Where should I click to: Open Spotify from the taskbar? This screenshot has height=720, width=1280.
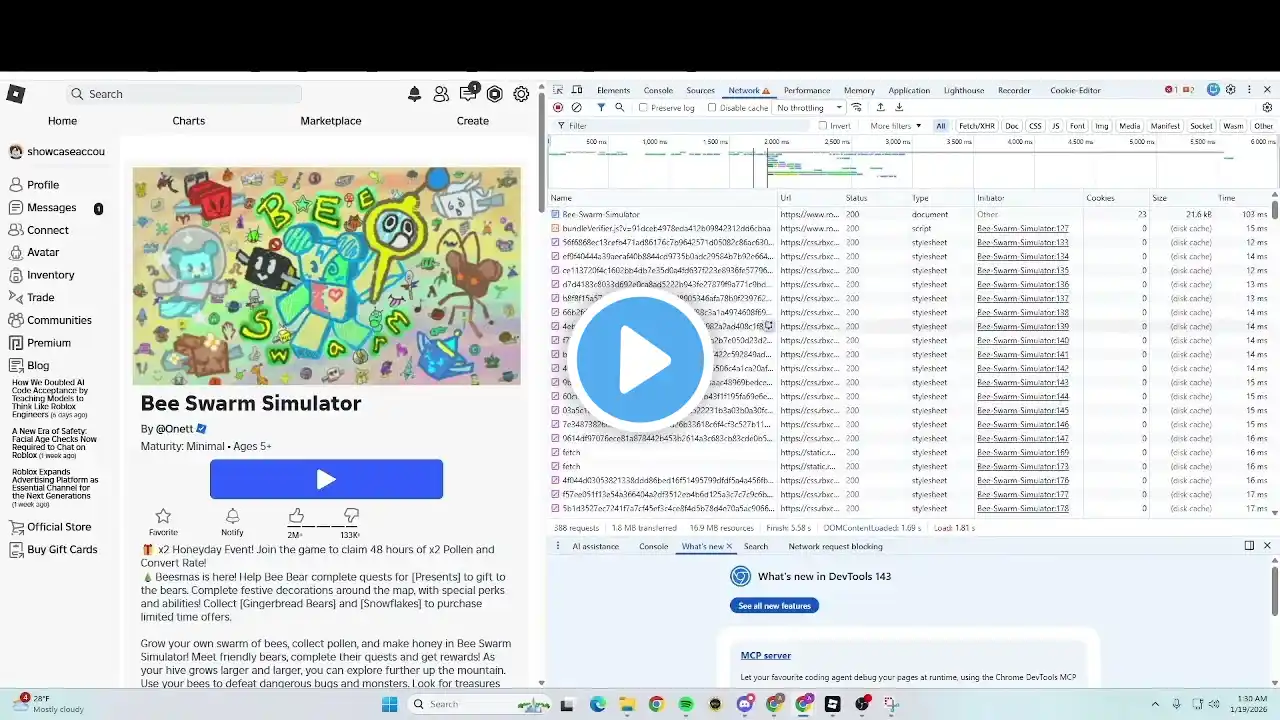686,704
